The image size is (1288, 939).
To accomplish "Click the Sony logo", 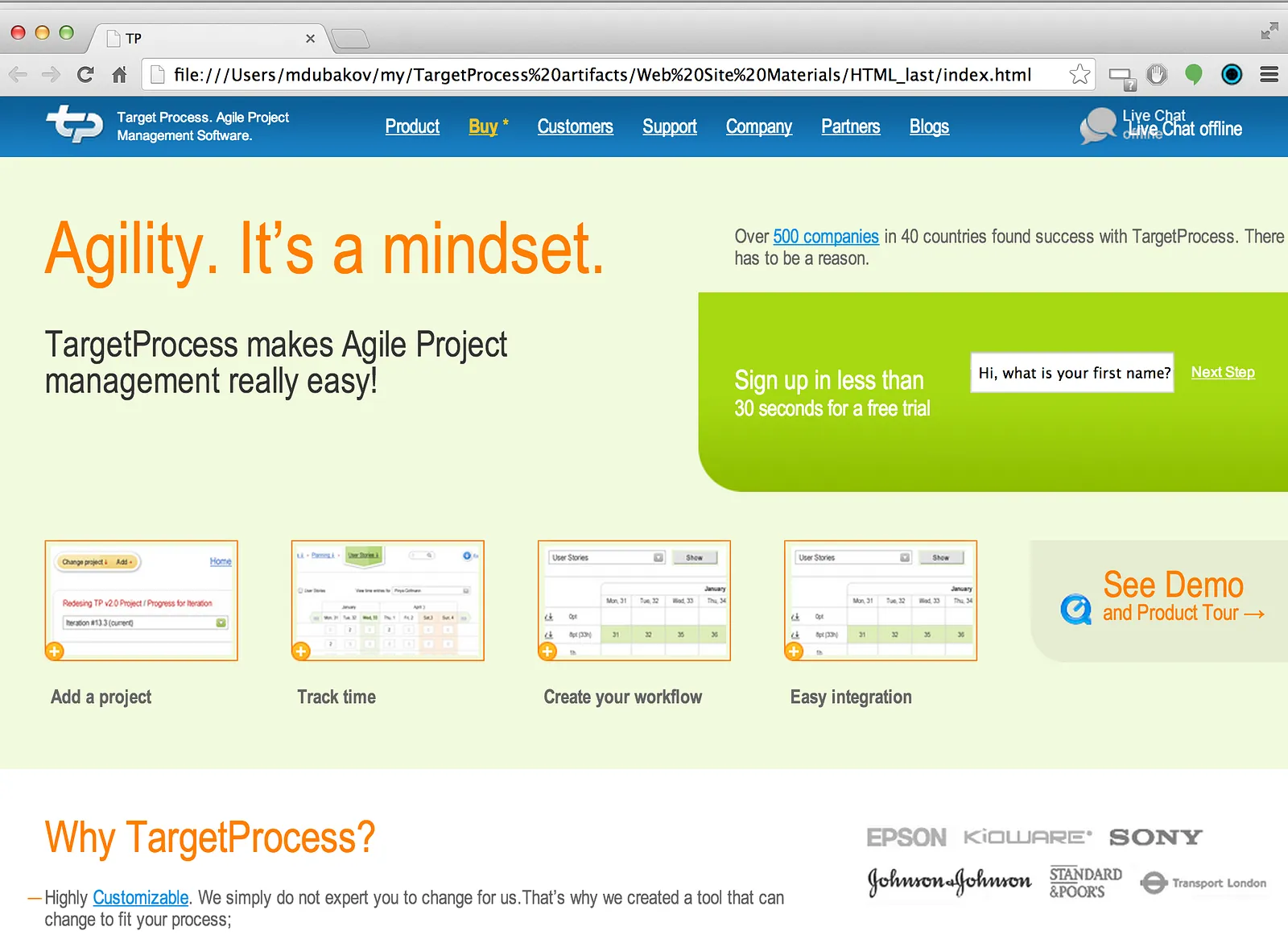I will (1155, 838).
